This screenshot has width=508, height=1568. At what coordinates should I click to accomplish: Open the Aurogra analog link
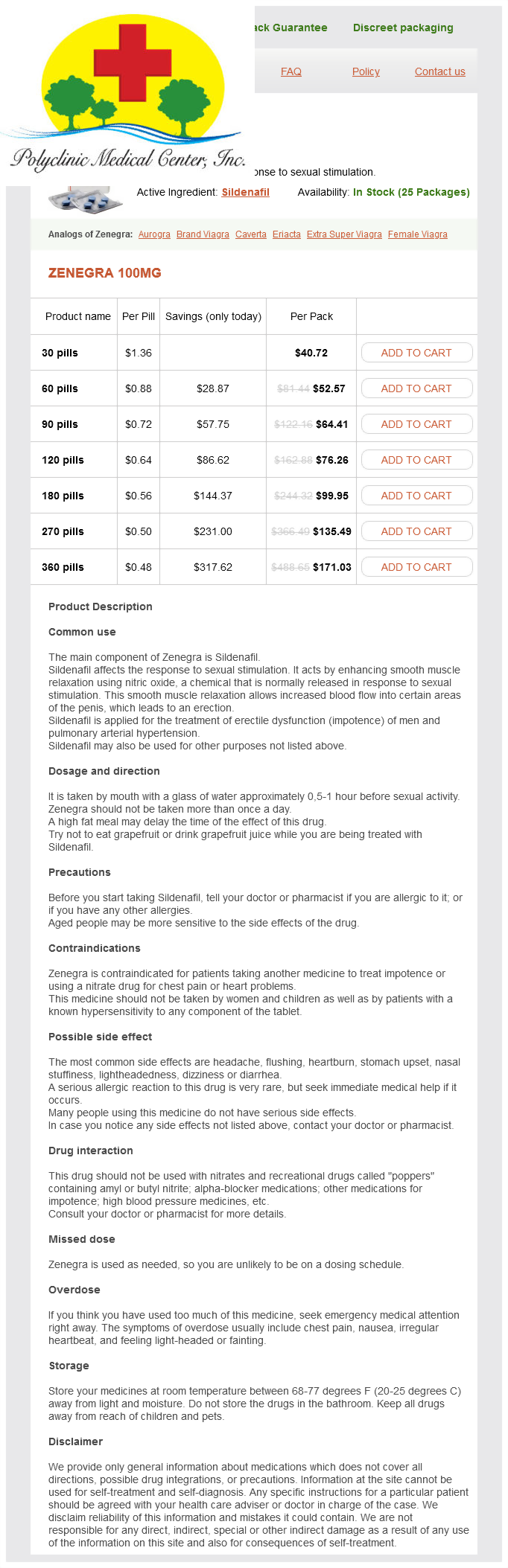[x=154, y=234]
